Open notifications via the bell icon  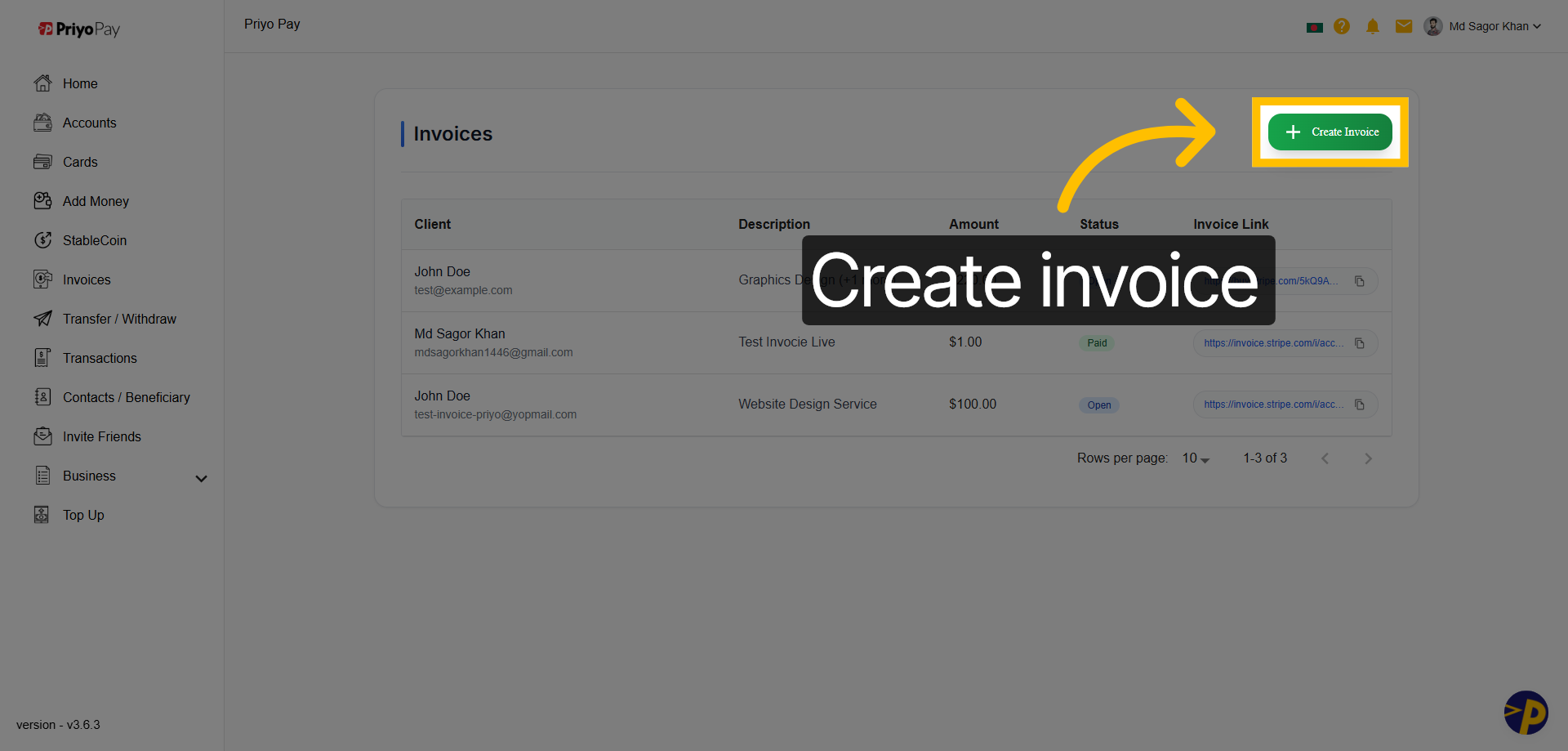click(x=1373, y=25)
